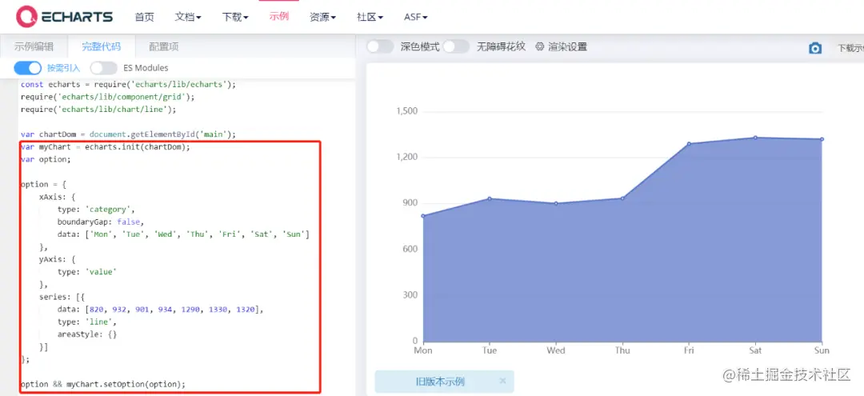Click the 旧版本示例 button
The width and height of the screenshot is (864, 396).
pos(440,381)
